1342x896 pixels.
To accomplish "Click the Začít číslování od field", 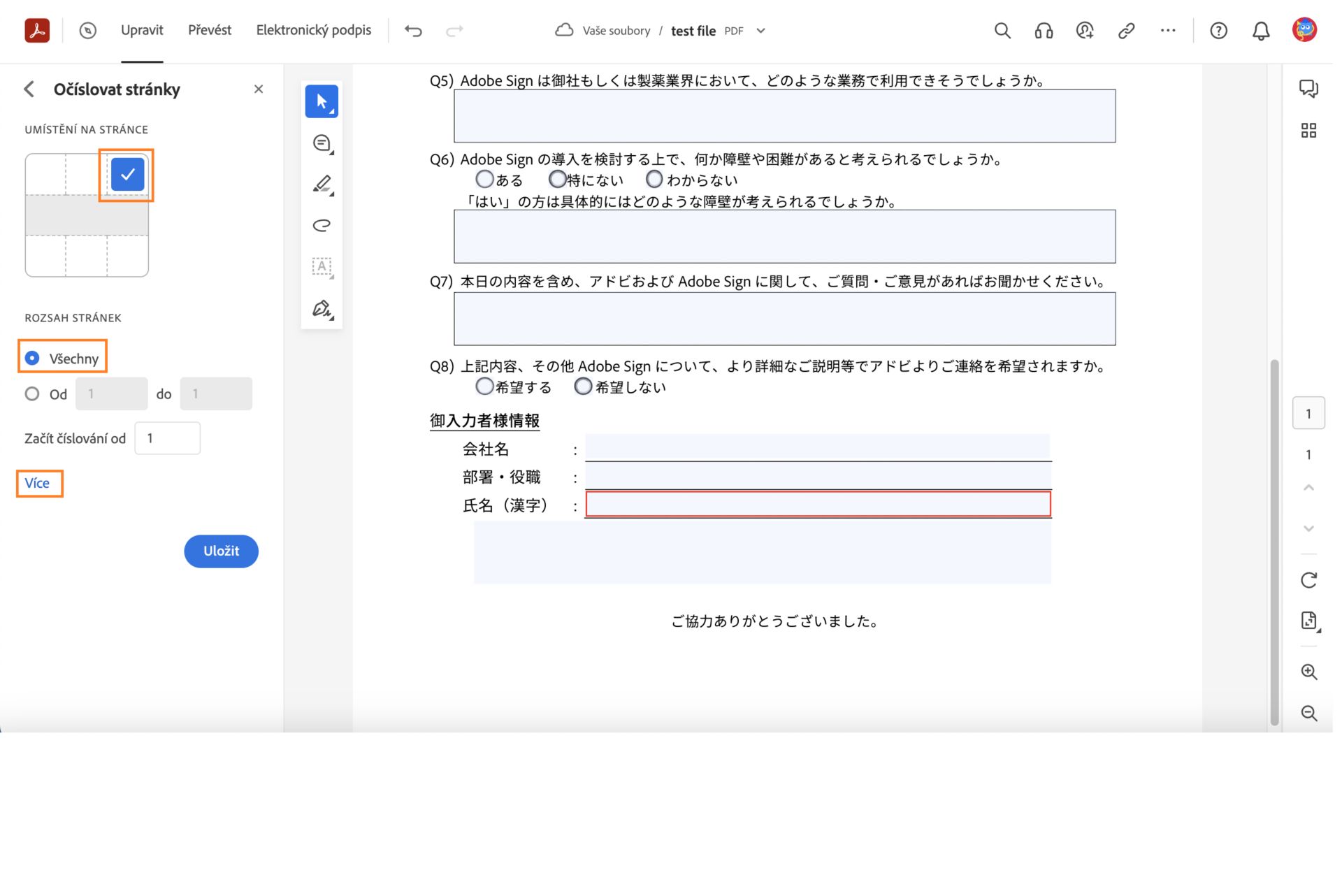I will [168, 439].
